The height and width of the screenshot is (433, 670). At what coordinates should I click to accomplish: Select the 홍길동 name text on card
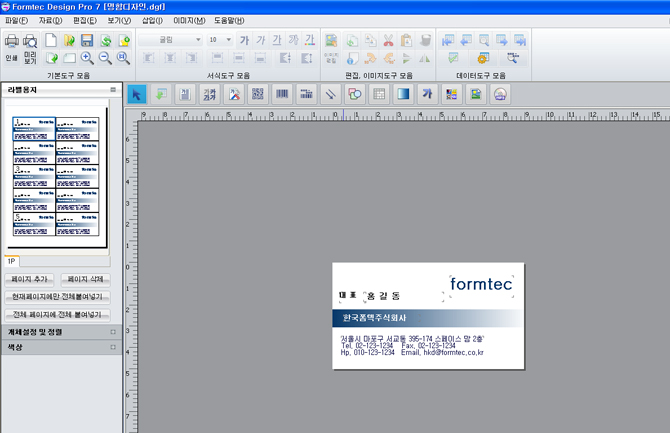[x=383, y=296]
